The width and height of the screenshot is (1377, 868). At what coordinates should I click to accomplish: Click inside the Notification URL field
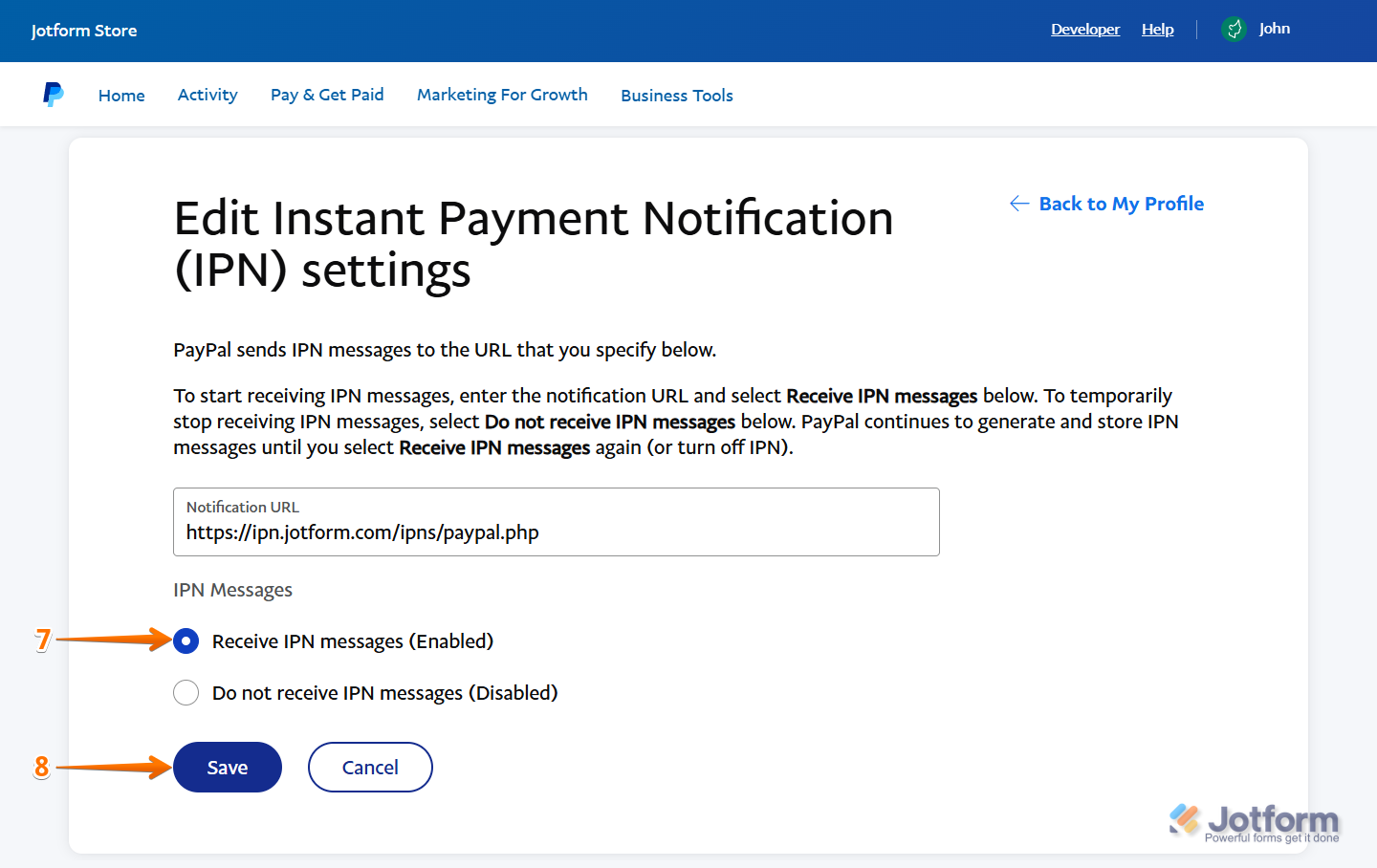(556, 532)
